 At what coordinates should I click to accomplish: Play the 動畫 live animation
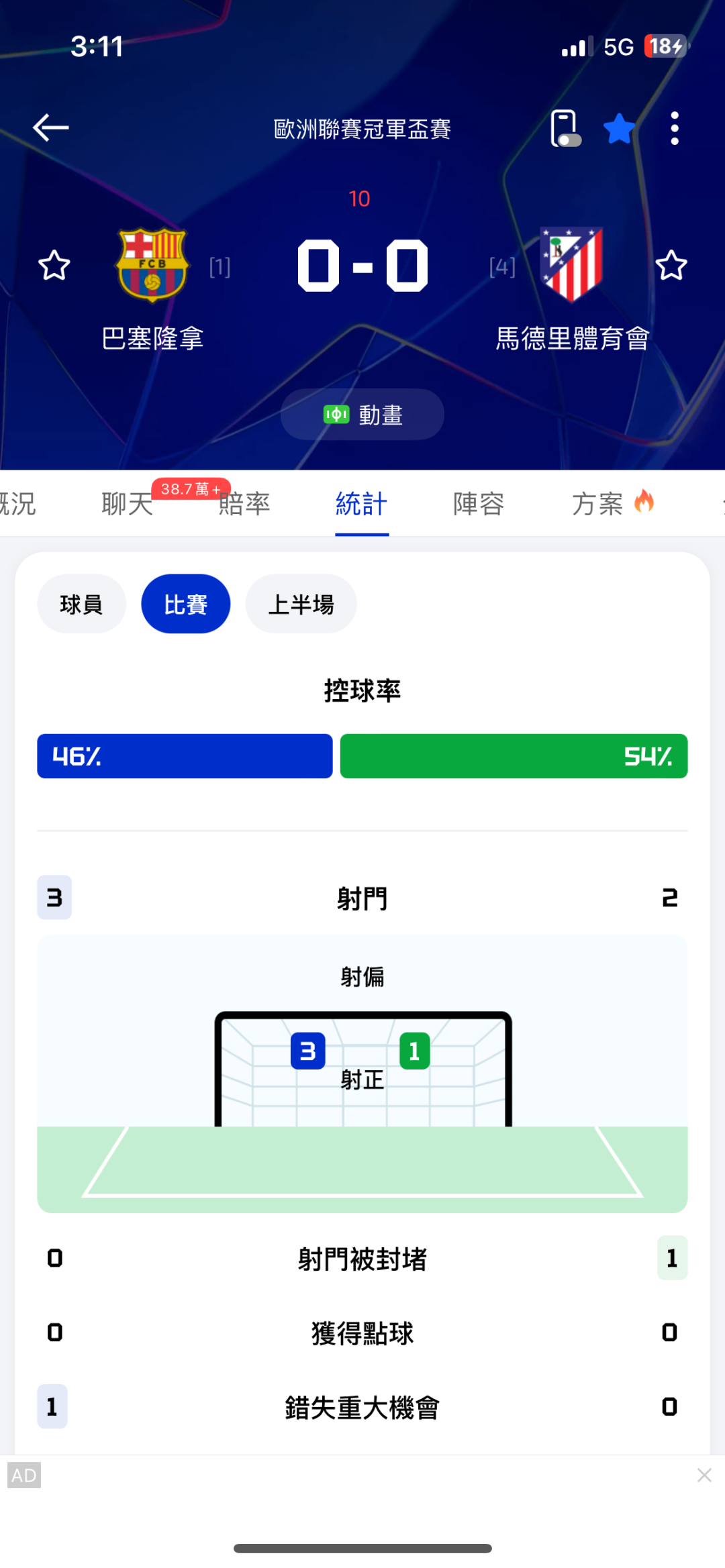pos(362,415)
